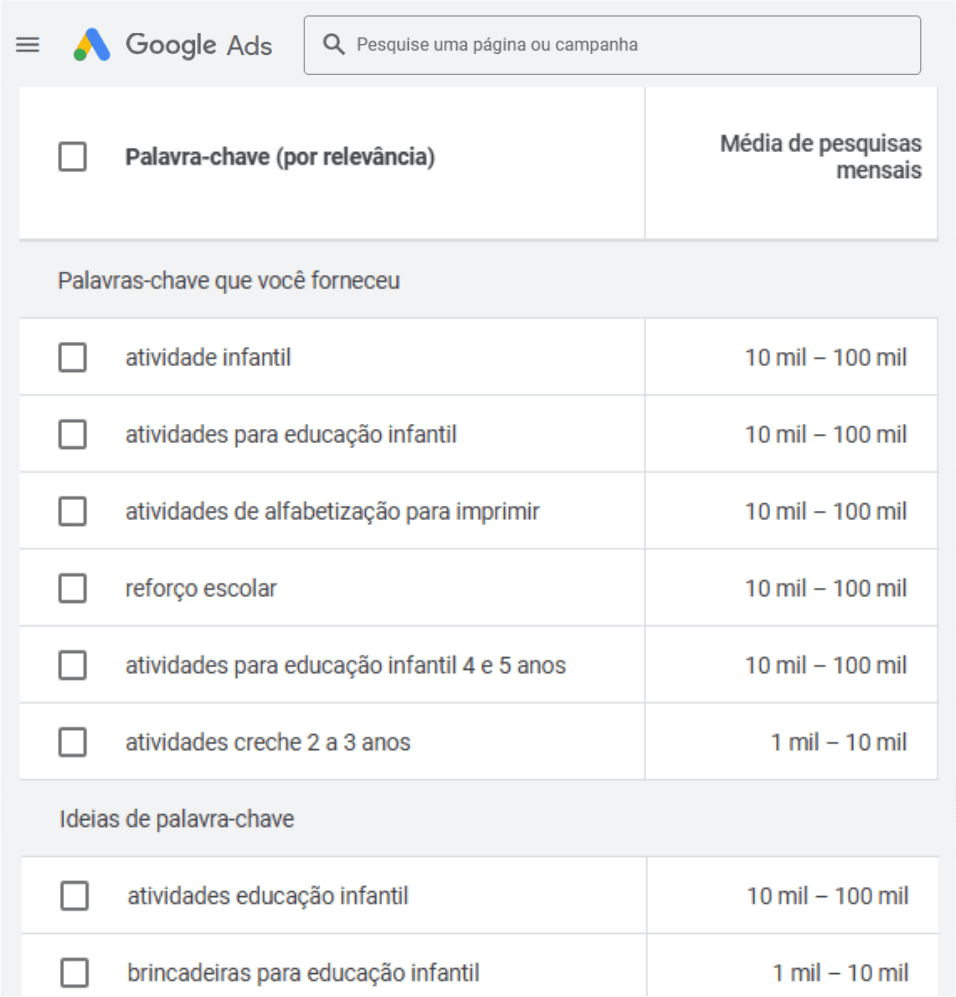
Task: Select 'atividades para educação infantil' checkbox
Action: point(73,434)
